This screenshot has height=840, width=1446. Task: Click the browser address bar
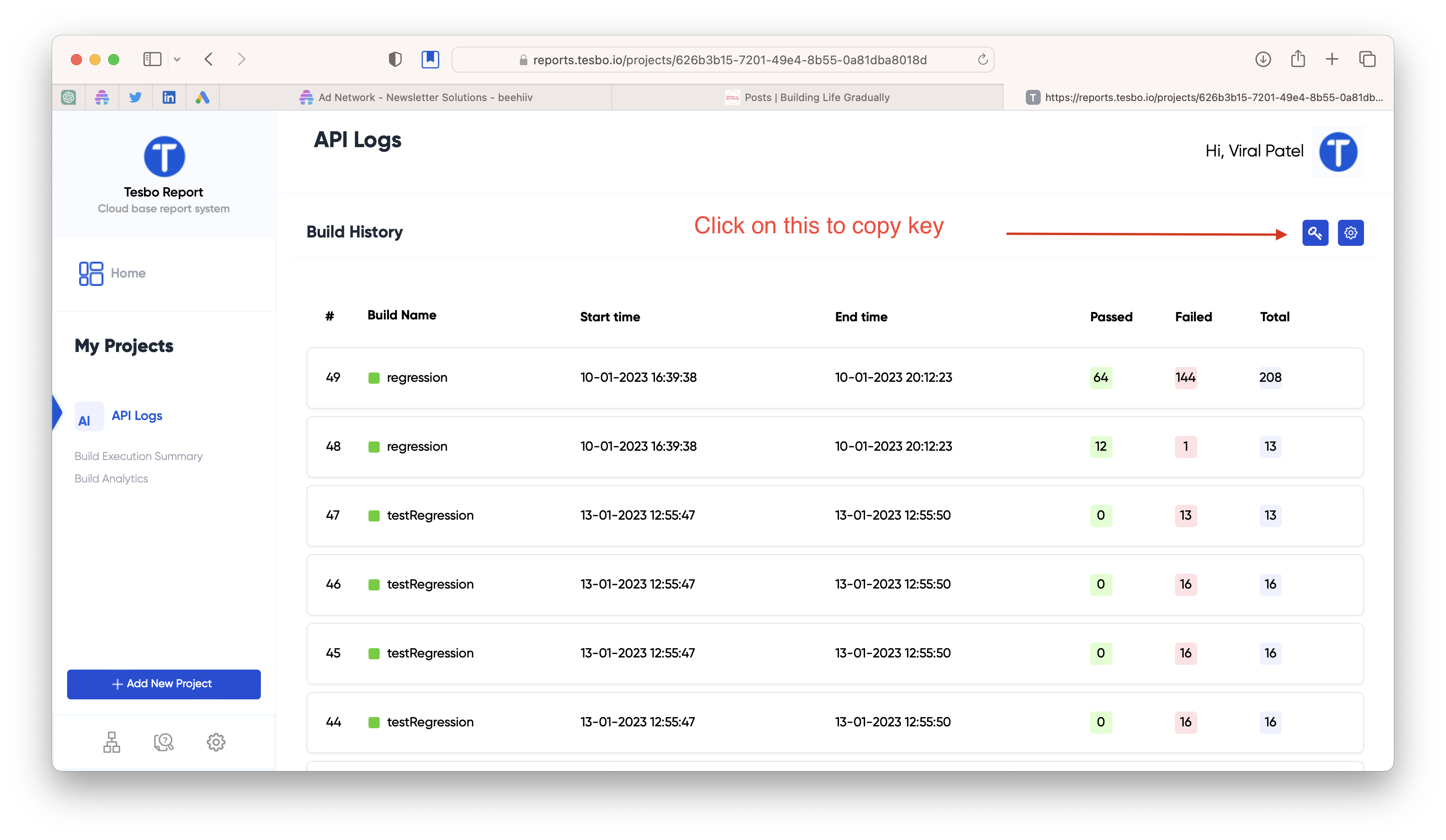tap(722, 59)
